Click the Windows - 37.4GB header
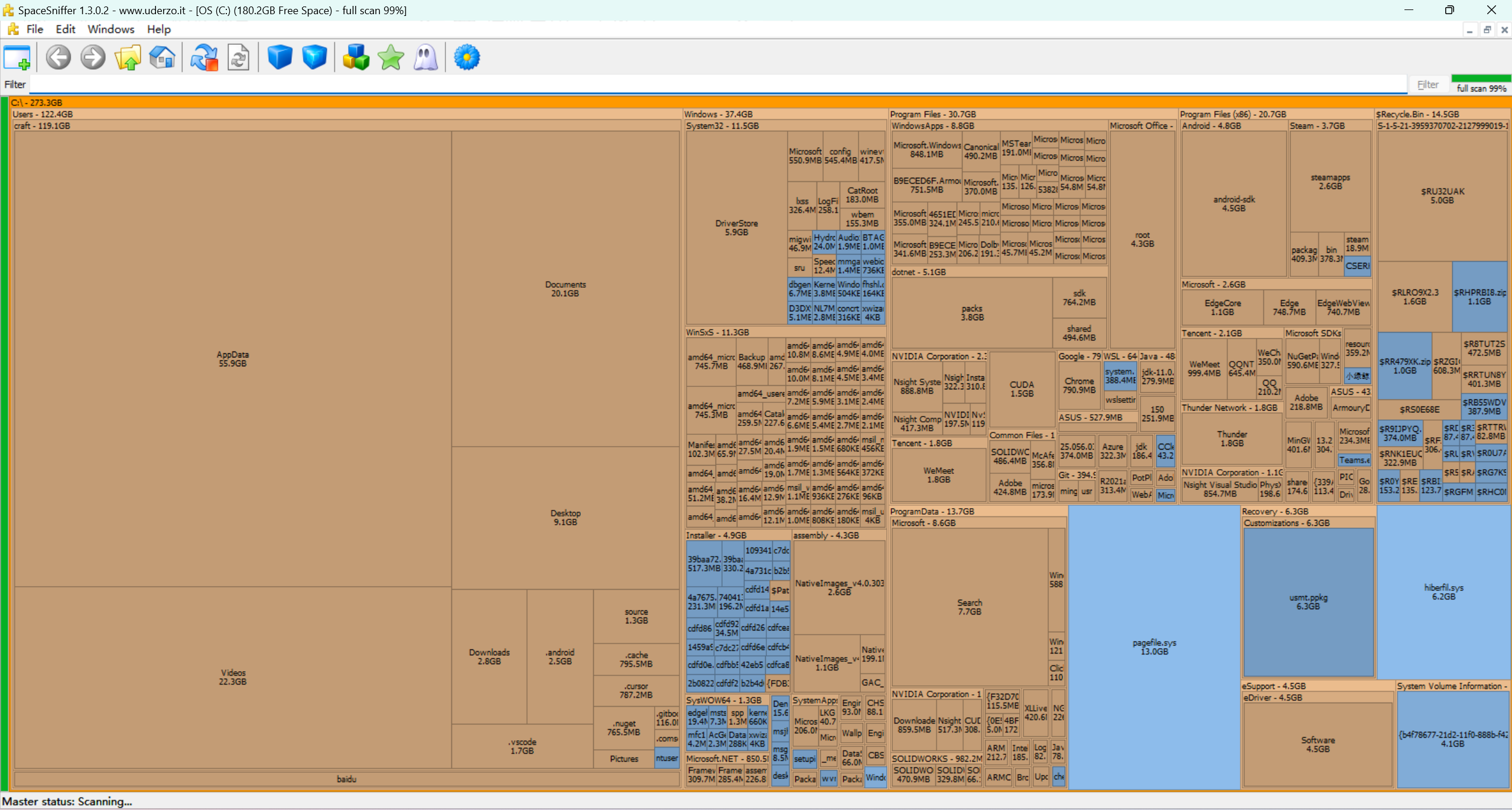 click(x=785, y=114)
